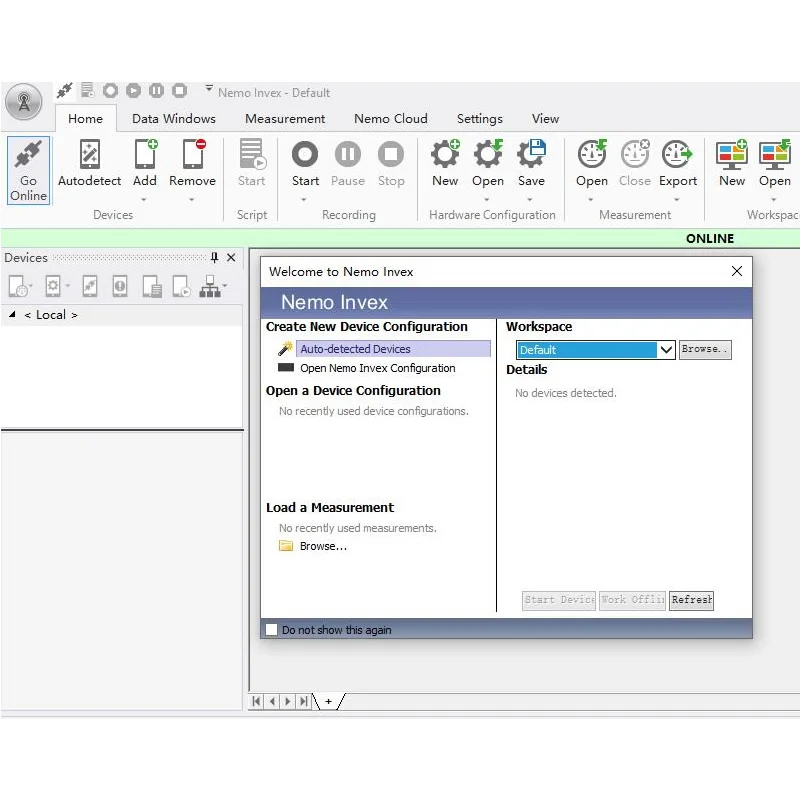Close the Devices panel
Image resolution: width=800 pixels, height=800 pixels.
tap(231, 258)
